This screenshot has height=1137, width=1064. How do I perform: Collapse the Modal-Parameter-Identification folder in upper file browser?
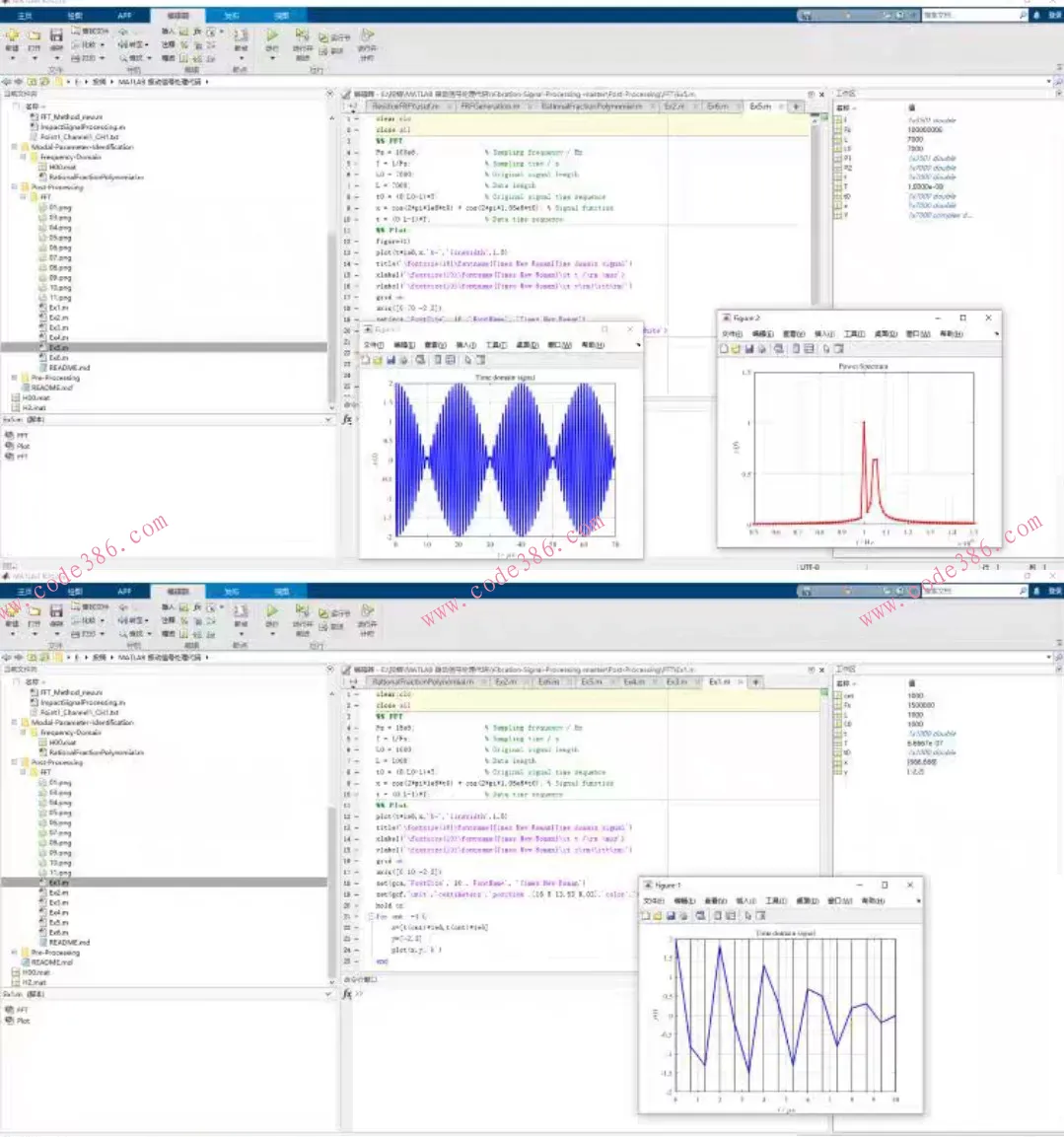[14, 147]
